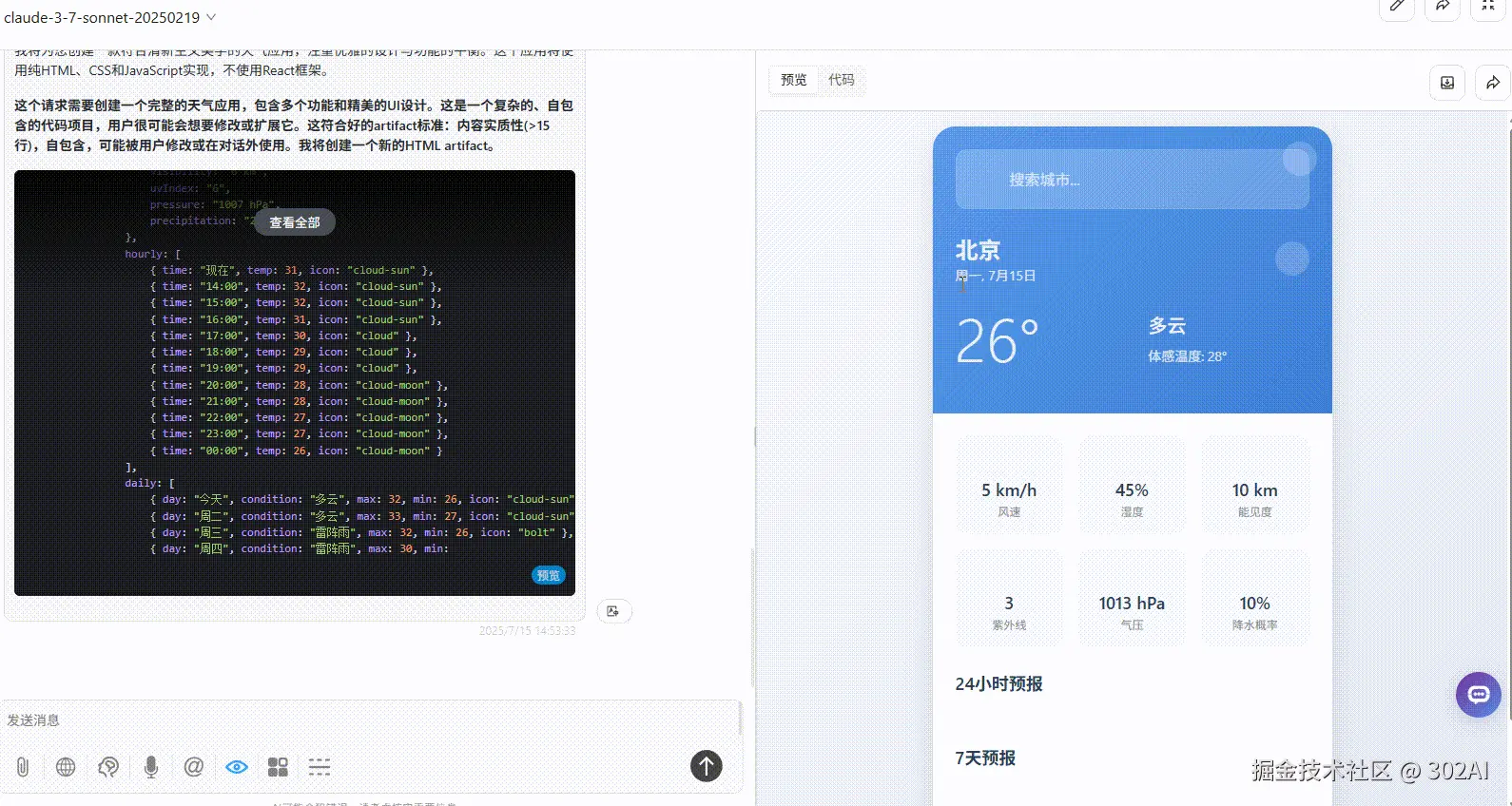Screen dimensions: 1512x806
Task: Open the four-square apps grid icon
Action: tap(278, 766)
